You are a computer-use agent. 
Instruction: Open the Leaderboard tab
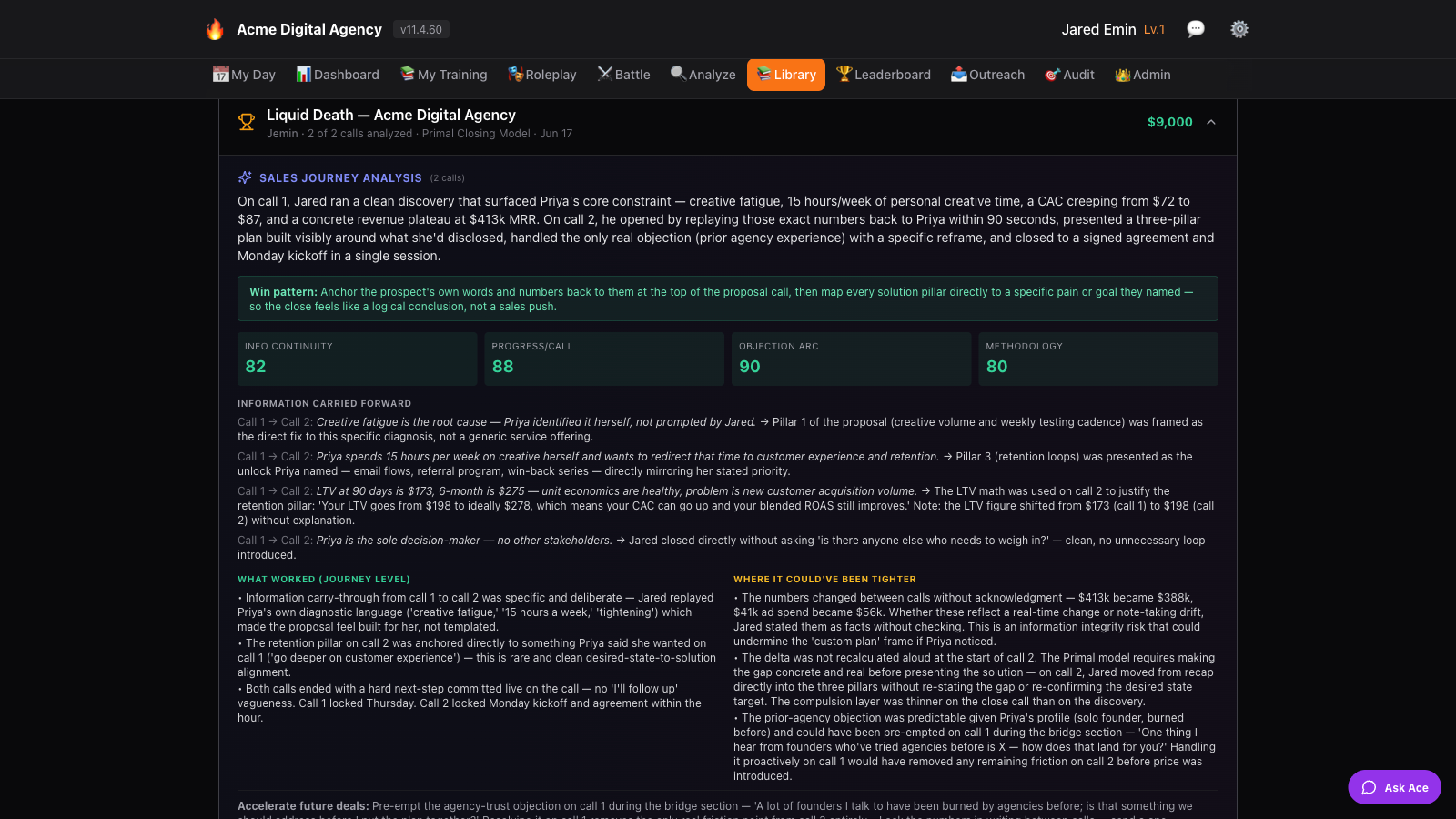[884, 75]
